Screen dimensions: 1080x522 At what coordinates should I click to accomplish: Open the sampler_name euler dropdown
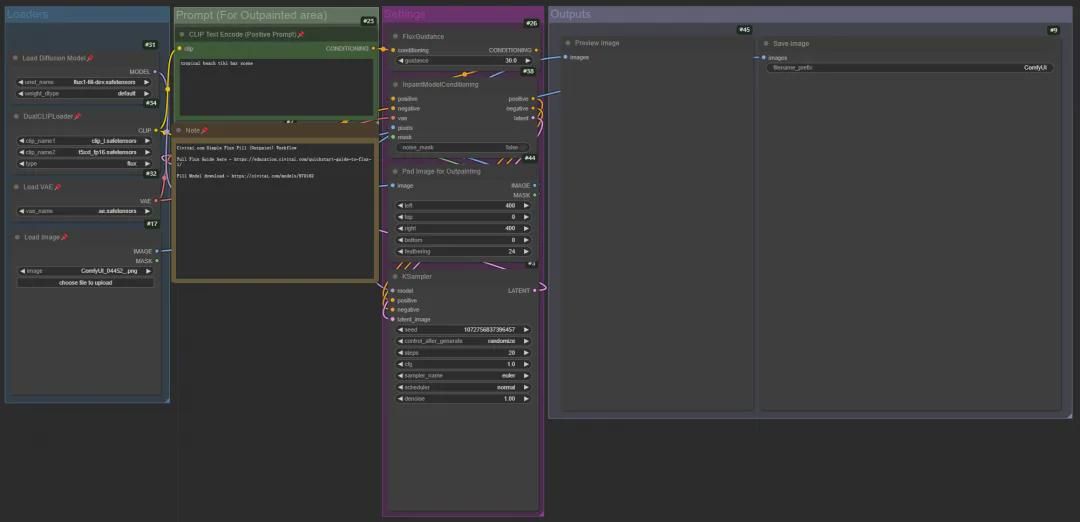click(463, 376)
